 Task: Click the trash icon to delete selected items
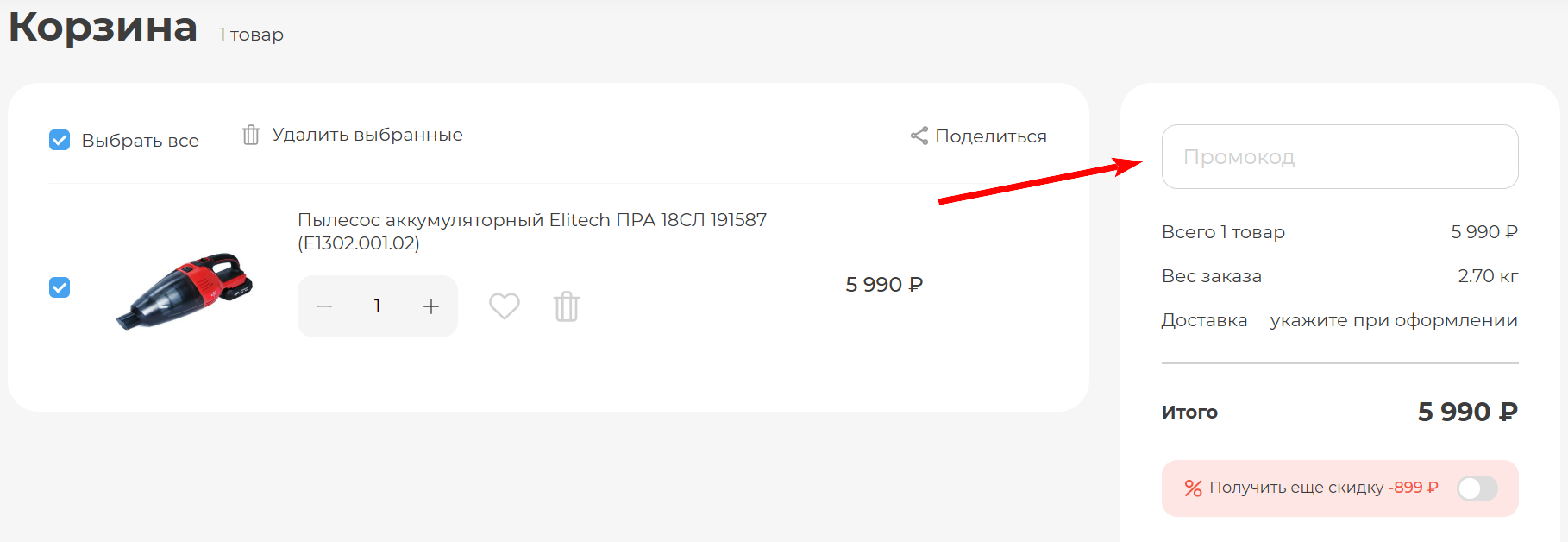coord(251,135)
